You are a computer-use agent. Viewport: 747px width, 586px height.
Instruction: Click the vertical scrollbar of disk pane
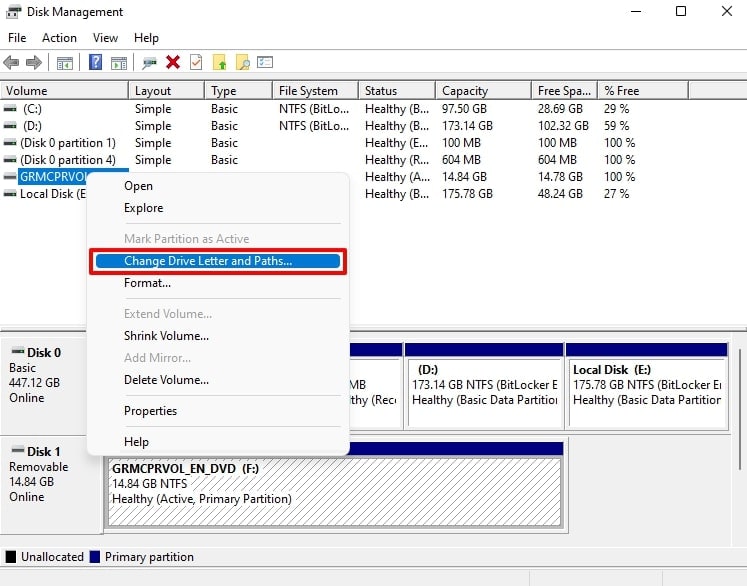click(740, 409)
